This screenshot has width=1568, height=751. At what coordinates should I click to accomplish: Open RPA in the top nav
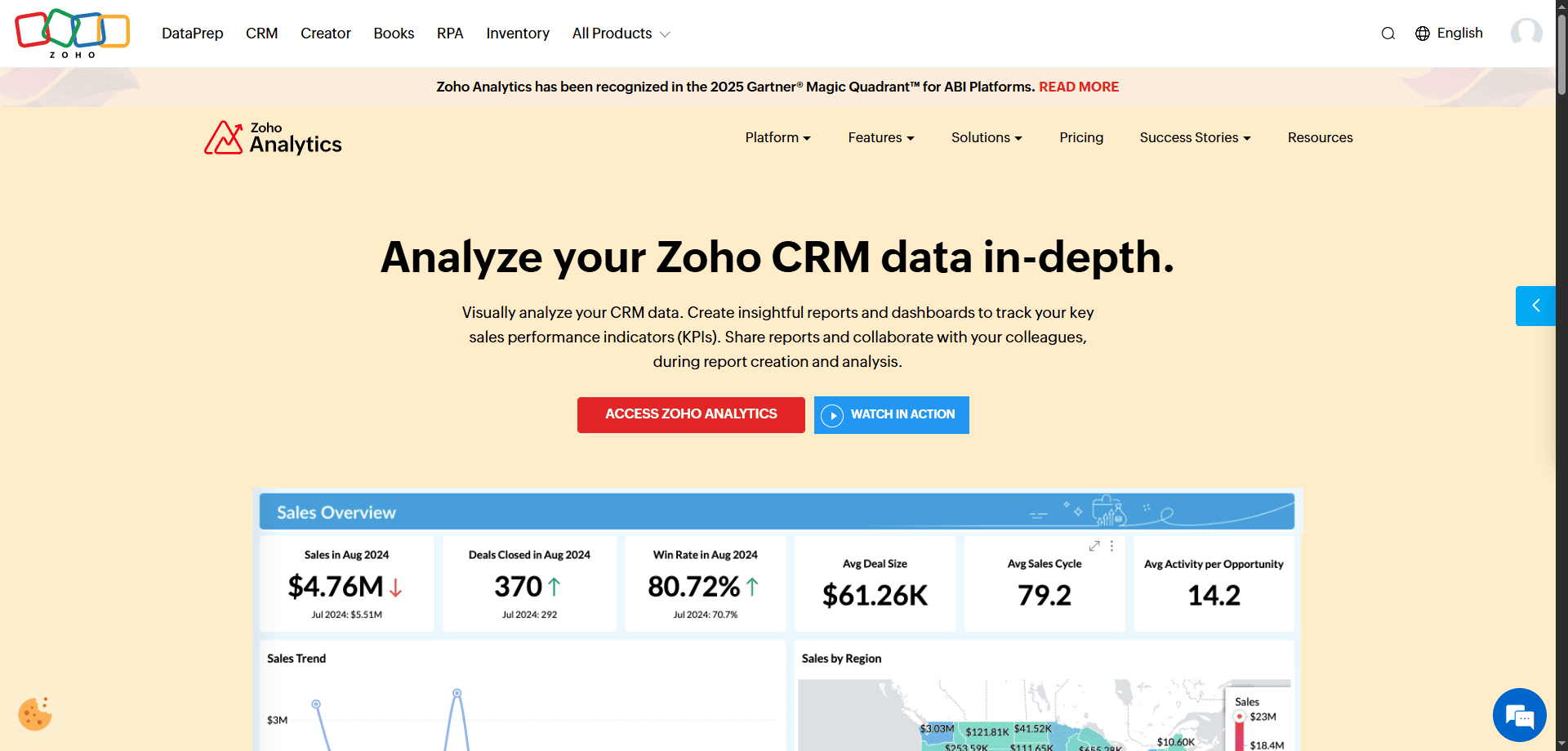pyautogui.click(x=450, y=34)
